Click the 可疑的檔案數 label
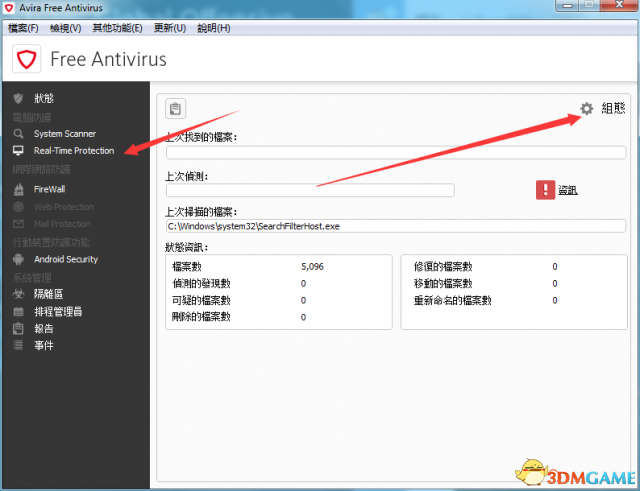This screenshot has width=640, height=491. click(201, 300)
